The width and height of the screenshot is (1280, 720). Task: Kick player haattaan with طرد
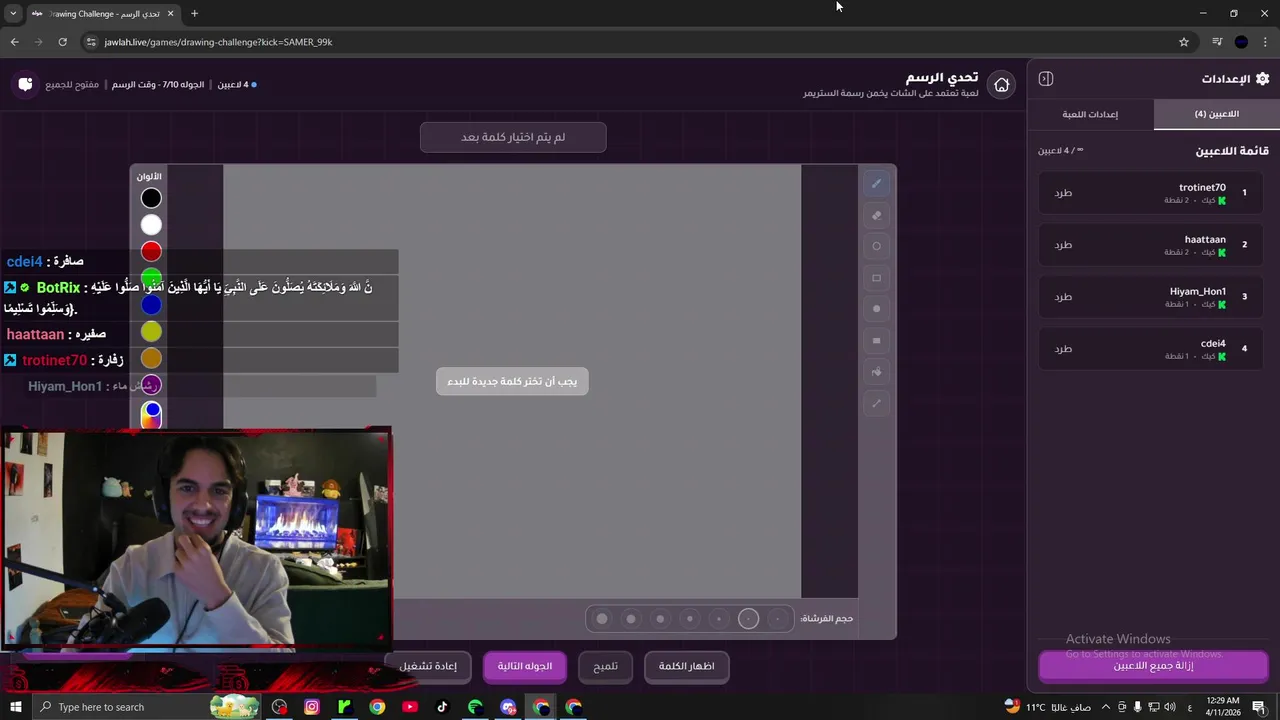pos(1063,244)
